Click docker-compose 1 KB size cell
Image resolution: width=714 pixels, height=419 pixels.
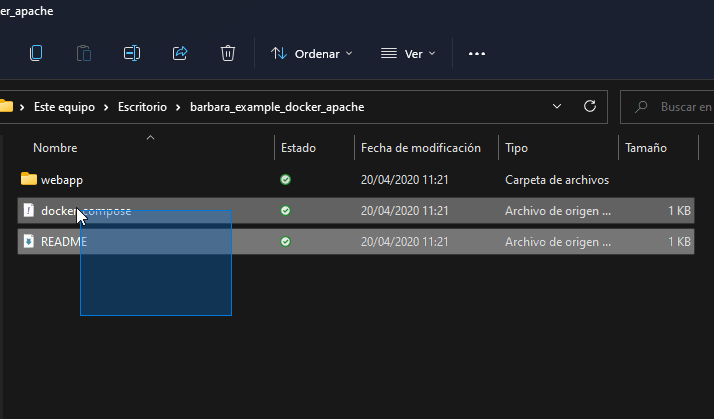coord(679,211)
